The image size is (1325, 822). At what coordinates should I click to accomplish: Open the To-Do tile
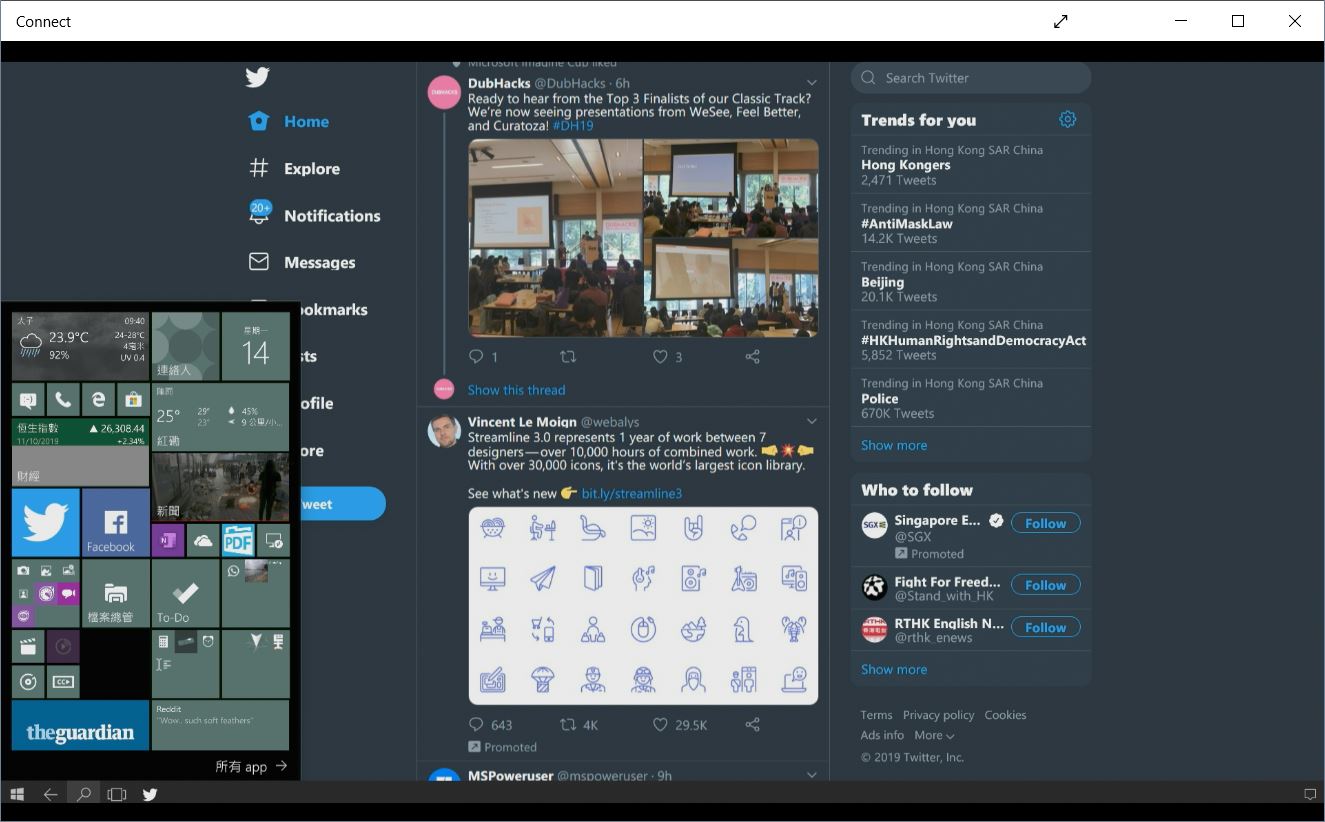click(x=185, y=593)
